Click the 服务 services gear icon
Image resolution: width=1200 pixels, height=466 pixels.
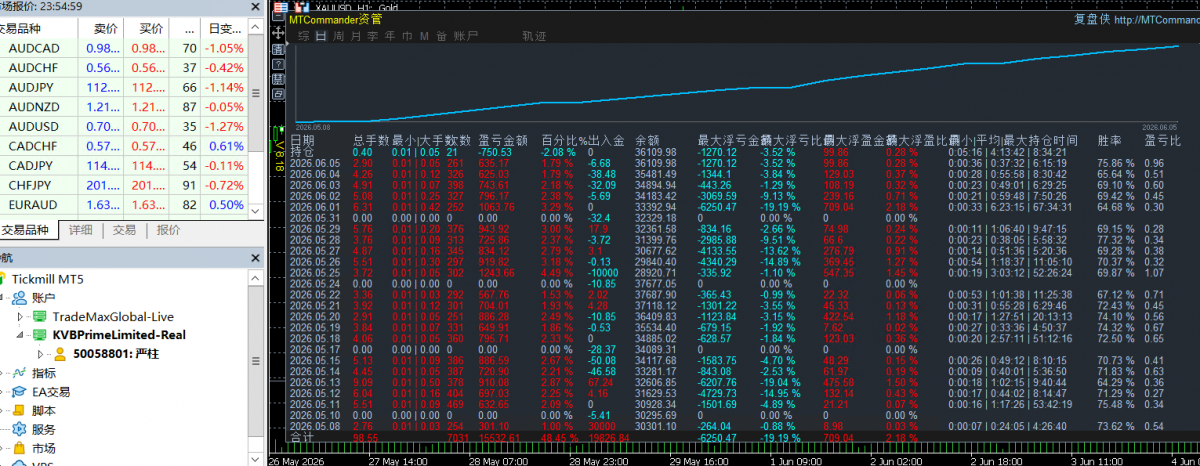pyautogui.click(x=19, y=430)
